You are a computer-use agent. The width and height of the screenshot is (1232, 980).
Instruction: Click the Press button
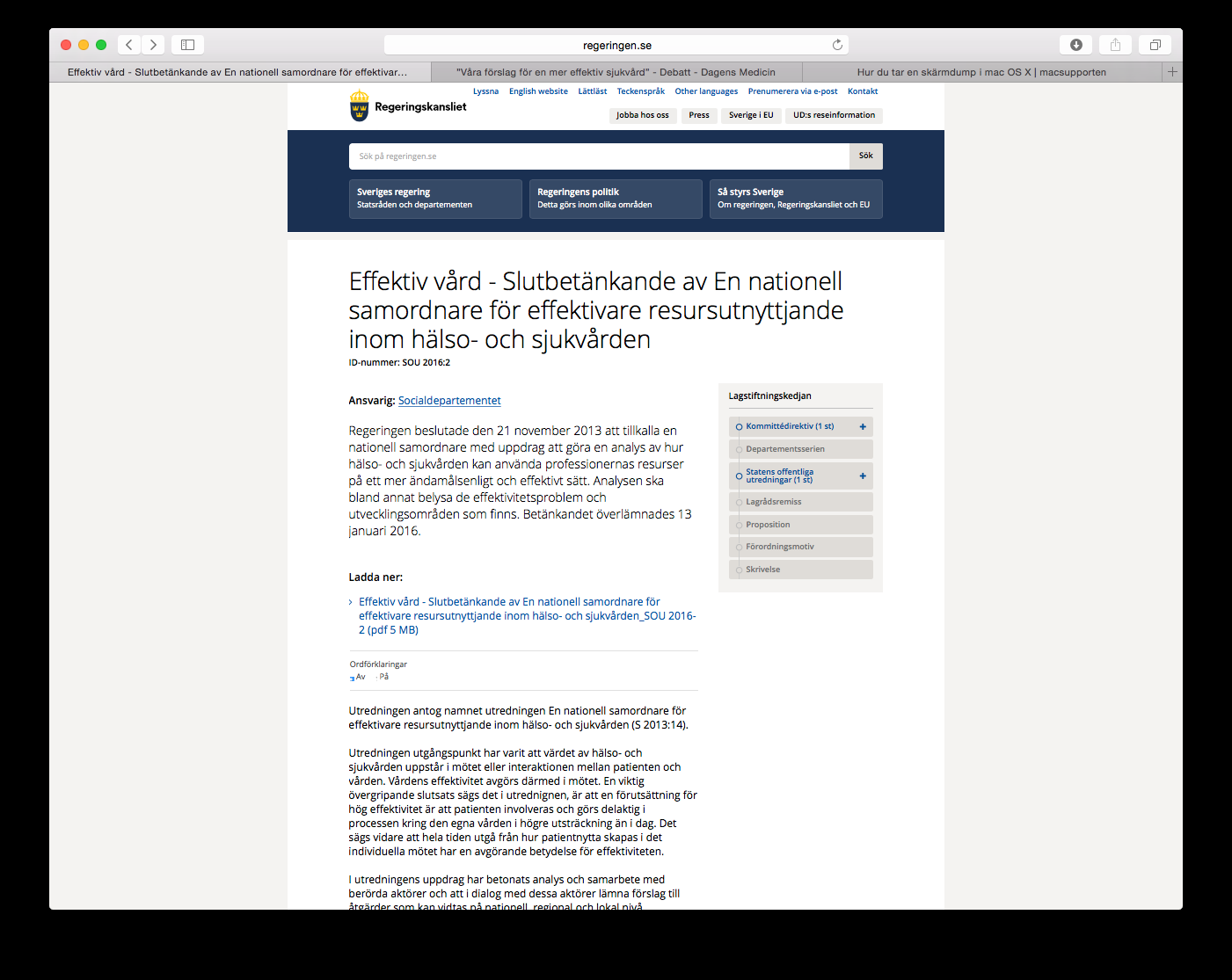point(699,115)
